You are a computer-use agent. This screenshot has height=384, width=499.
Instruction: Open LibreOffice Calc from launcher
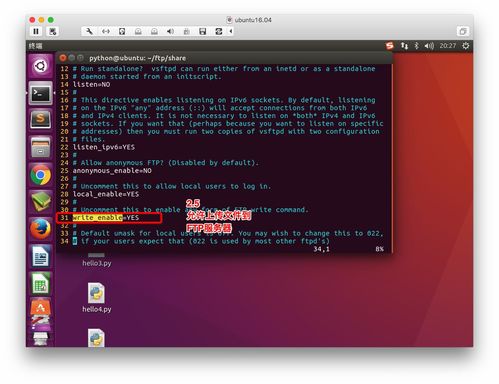pyautogui.click(x=40, y=284)
